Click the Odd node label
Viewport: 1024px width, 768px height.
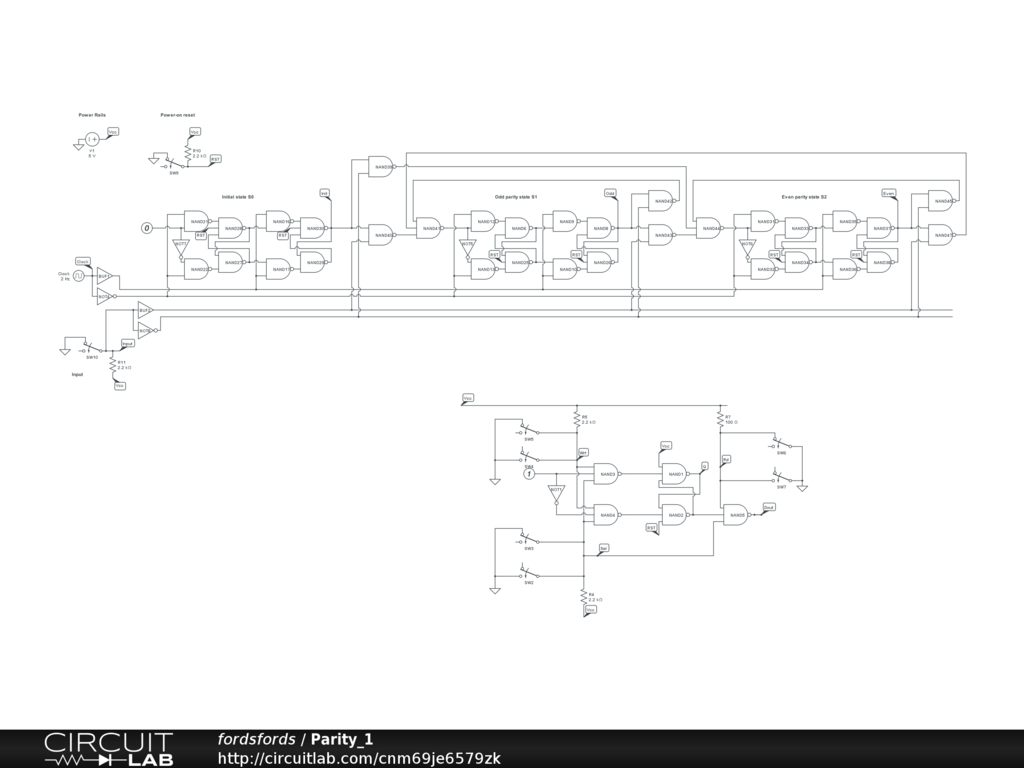(x=610, y=193)
